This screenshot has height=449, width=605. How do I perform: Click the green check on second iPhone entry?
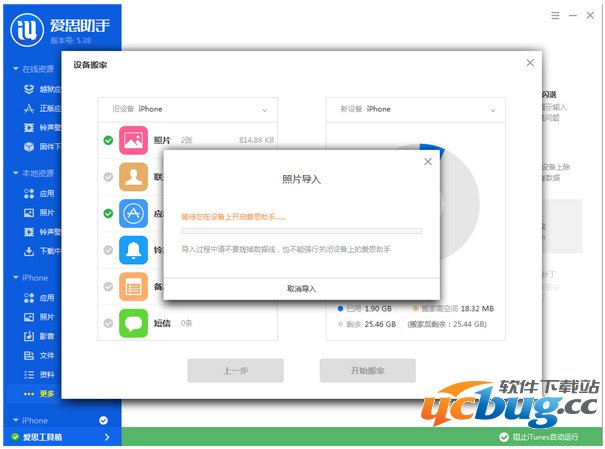click(x=103, y=420)
